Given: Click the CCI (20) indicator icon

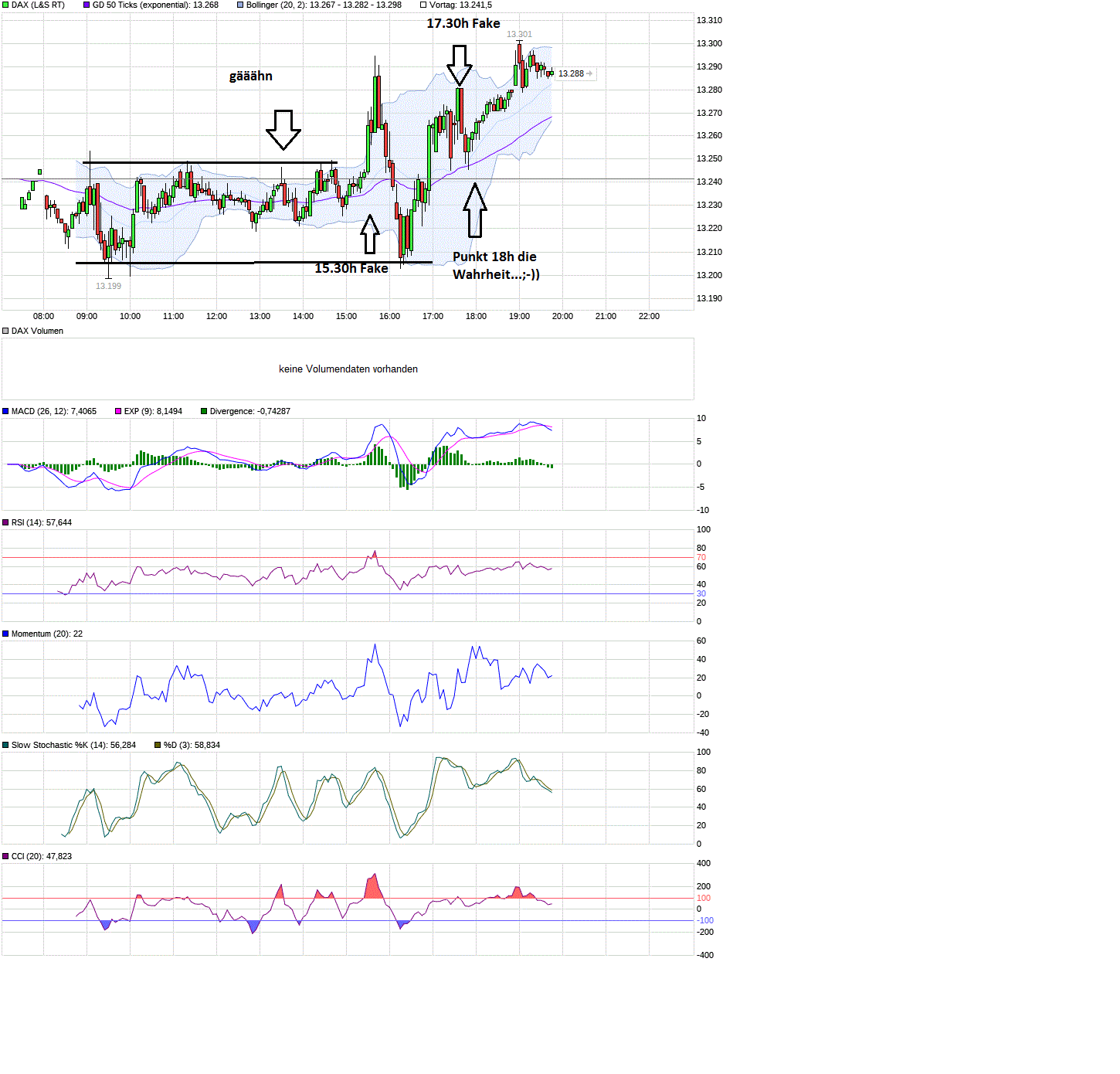Looking at the screenshot, I should click(x=5, y=856).
